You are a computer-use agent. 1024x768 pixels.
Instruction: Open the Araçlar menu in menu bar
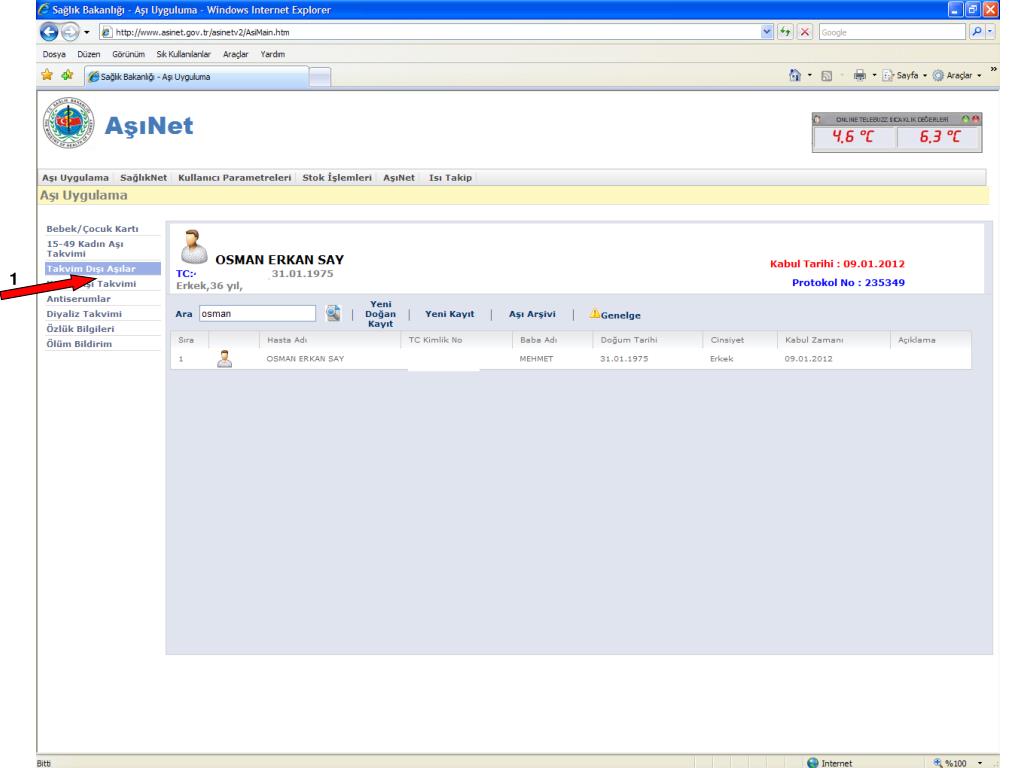click(235, 54)
